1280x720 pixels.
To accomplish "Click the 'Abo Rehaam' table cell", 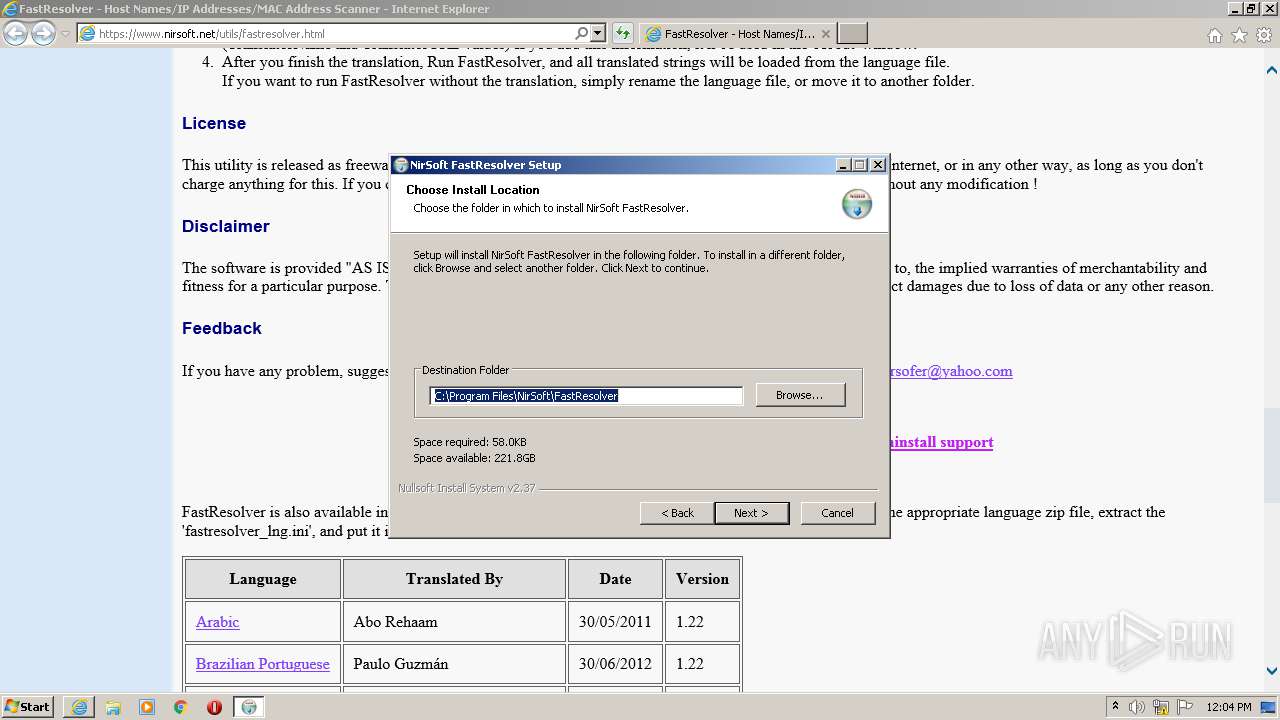I will (x=454, y=621).
